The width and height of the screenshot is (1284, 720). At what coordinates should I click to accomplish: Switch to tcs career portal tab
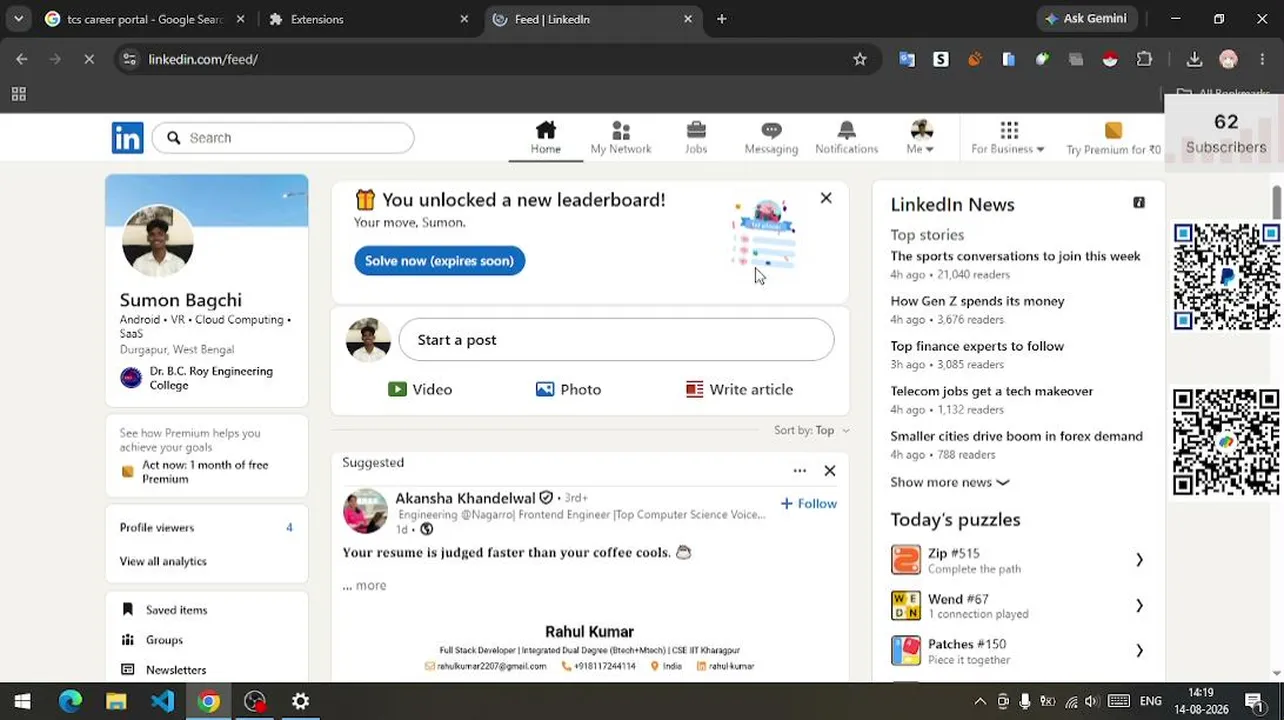(x=146, y=19)
